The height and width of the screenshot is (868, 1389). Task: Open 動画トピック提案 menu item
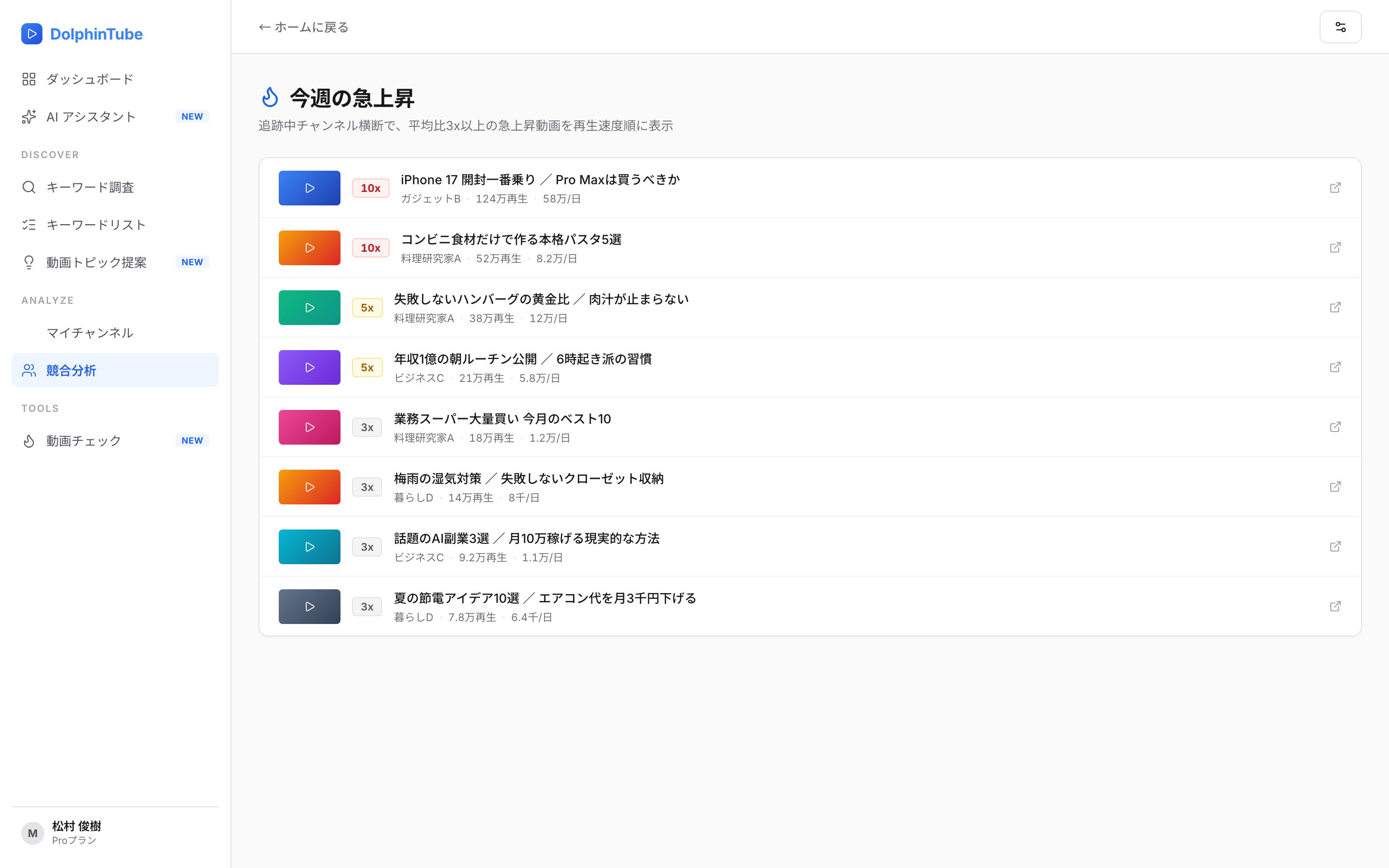[x=115, y=262]
